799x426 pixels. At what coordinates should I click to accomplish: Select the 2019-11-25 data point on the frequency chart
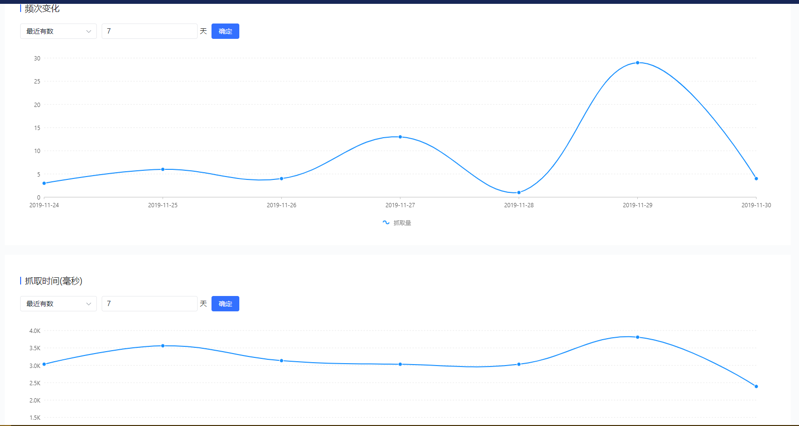pyautogui.click(x=163, y=169)
